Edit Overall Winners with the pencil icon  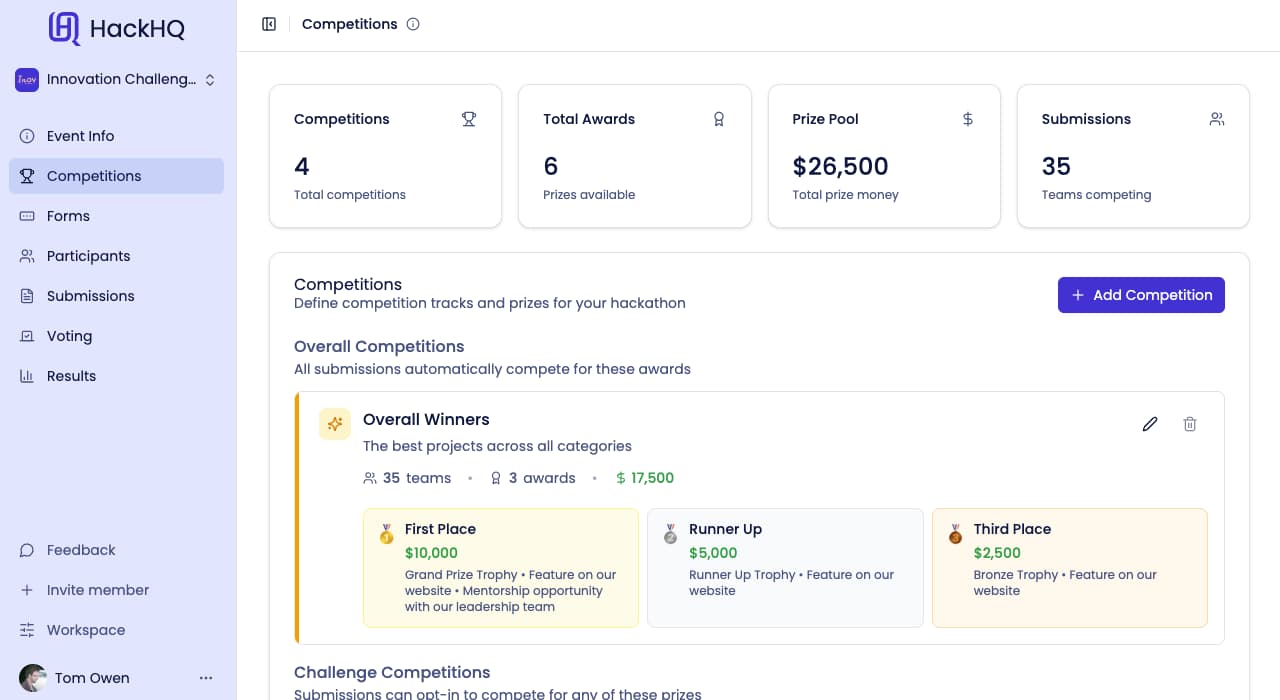click(x=1149, y=424)
